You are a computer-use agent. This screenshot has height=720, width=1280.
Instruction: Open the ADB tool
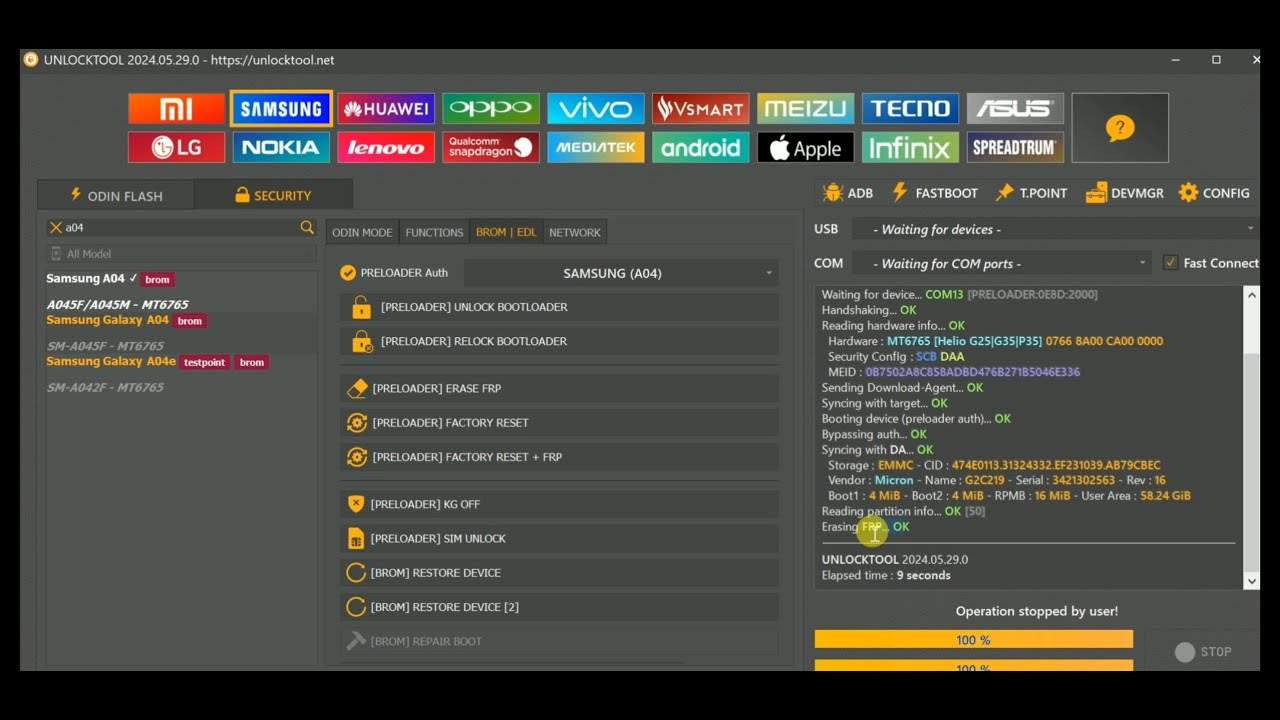point(847,193)
